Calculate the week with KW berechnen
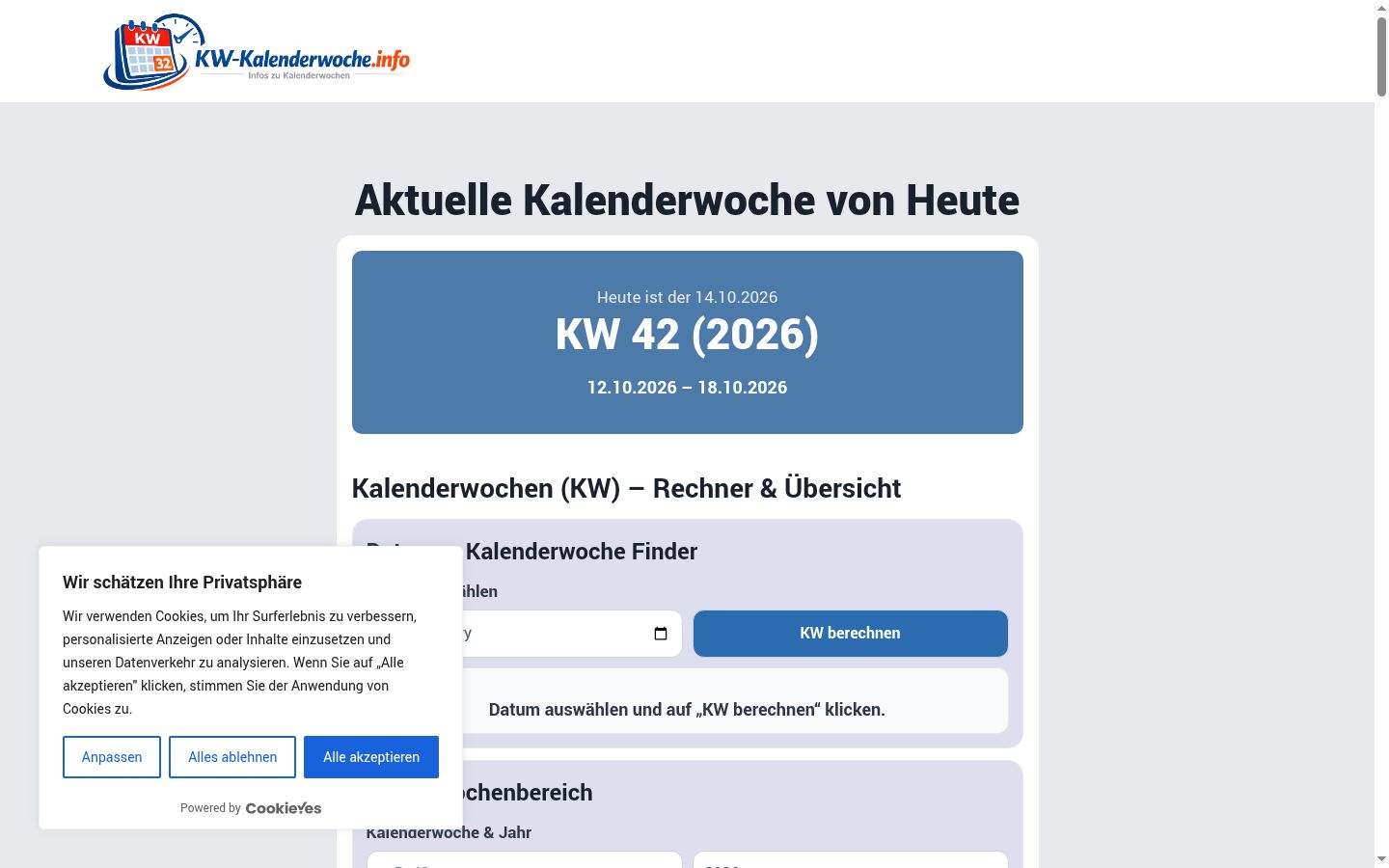Screen dimensions: 1389x868 pyautogui.click(x=850, y=634)
